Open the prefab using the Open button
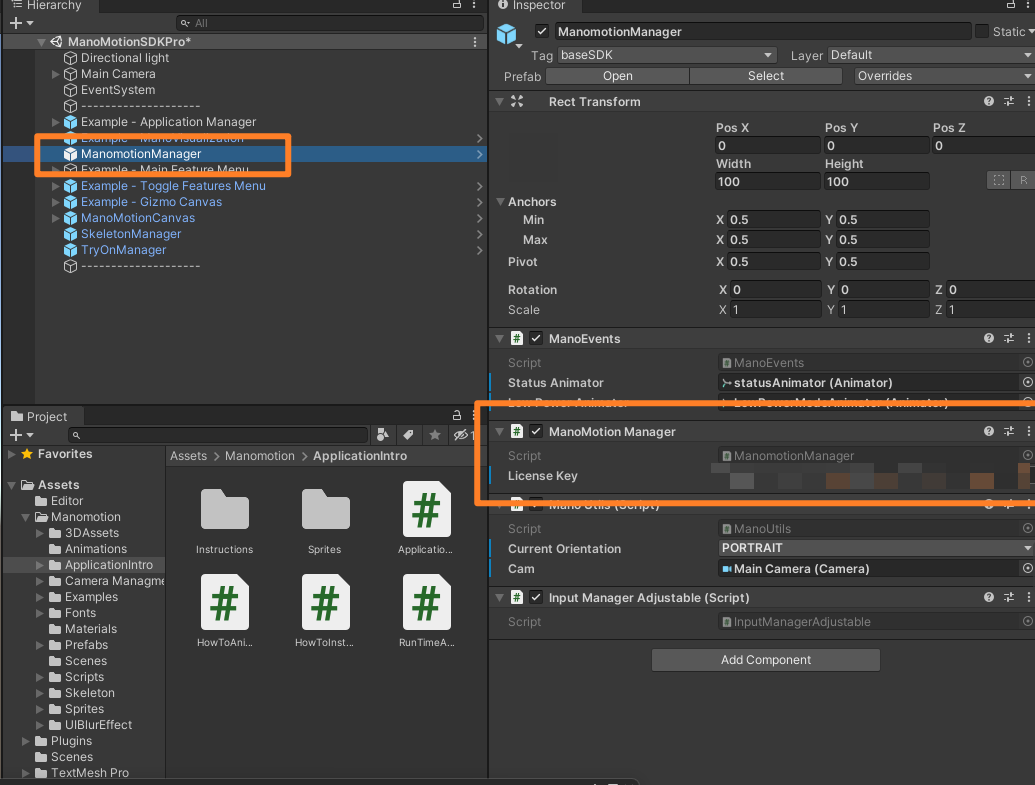Viewport: 1035px width, 785px height. tap(617, 76)
